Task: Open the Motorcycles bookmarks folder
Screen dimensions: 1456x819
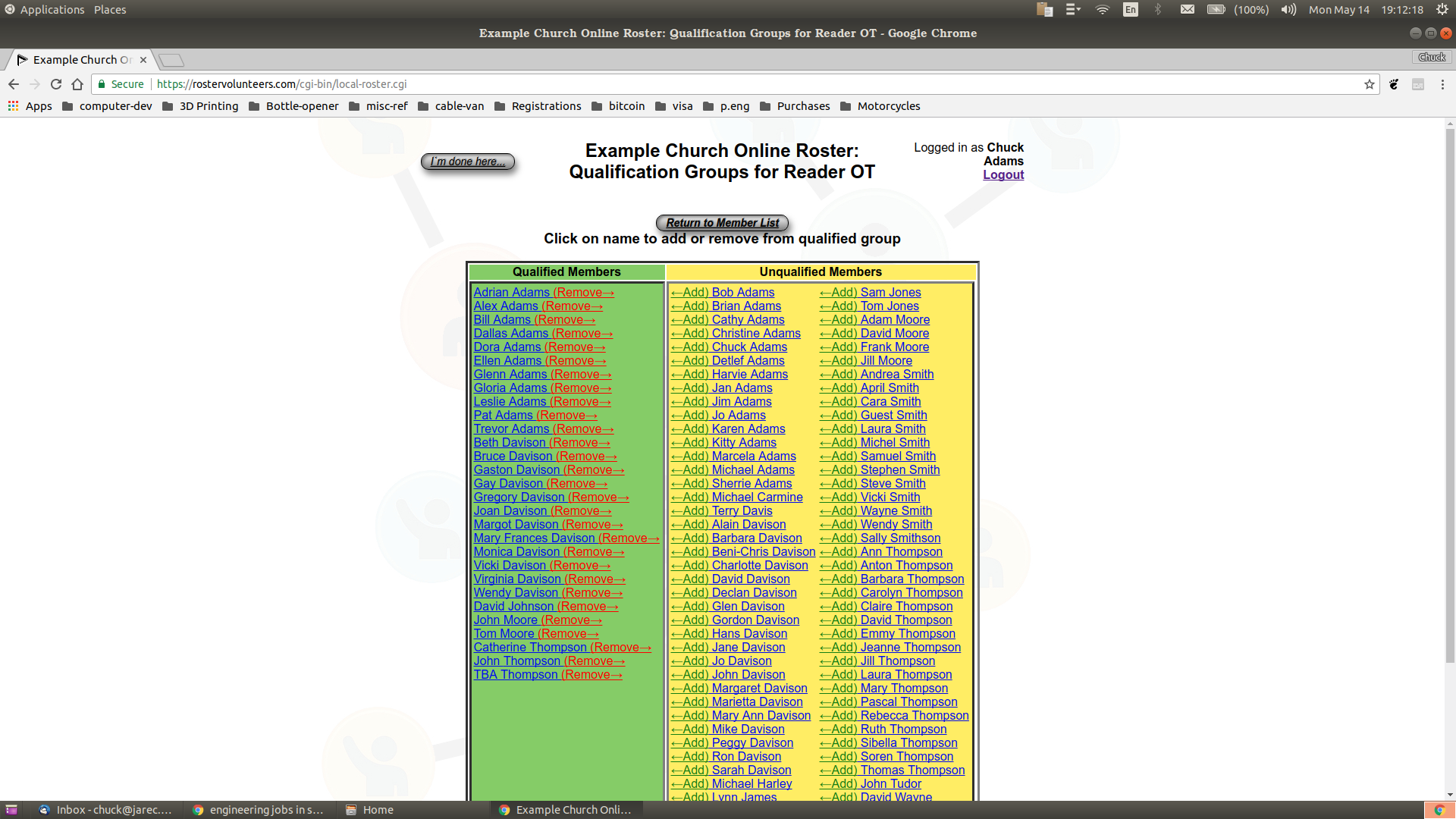Action: 888,106
